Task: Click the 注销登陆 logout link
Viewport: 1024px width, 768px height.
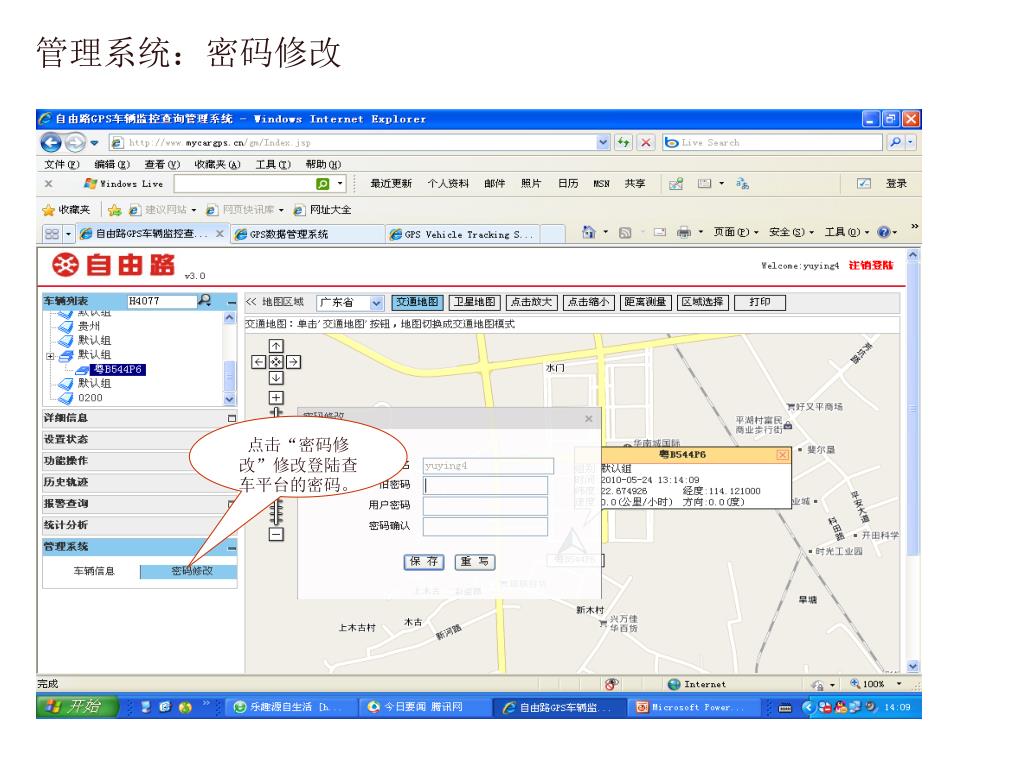Action: click(870, 264)
